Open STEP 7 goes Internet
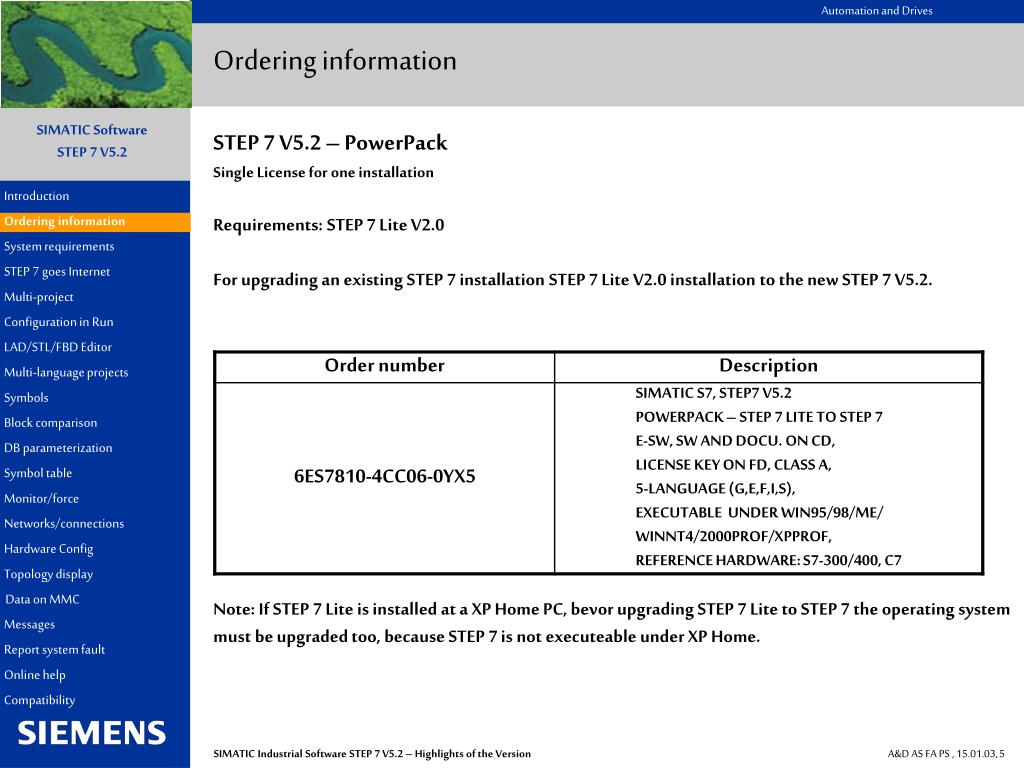The height and width of the screenshot is (768, 1024). click(x=57, y=272)
